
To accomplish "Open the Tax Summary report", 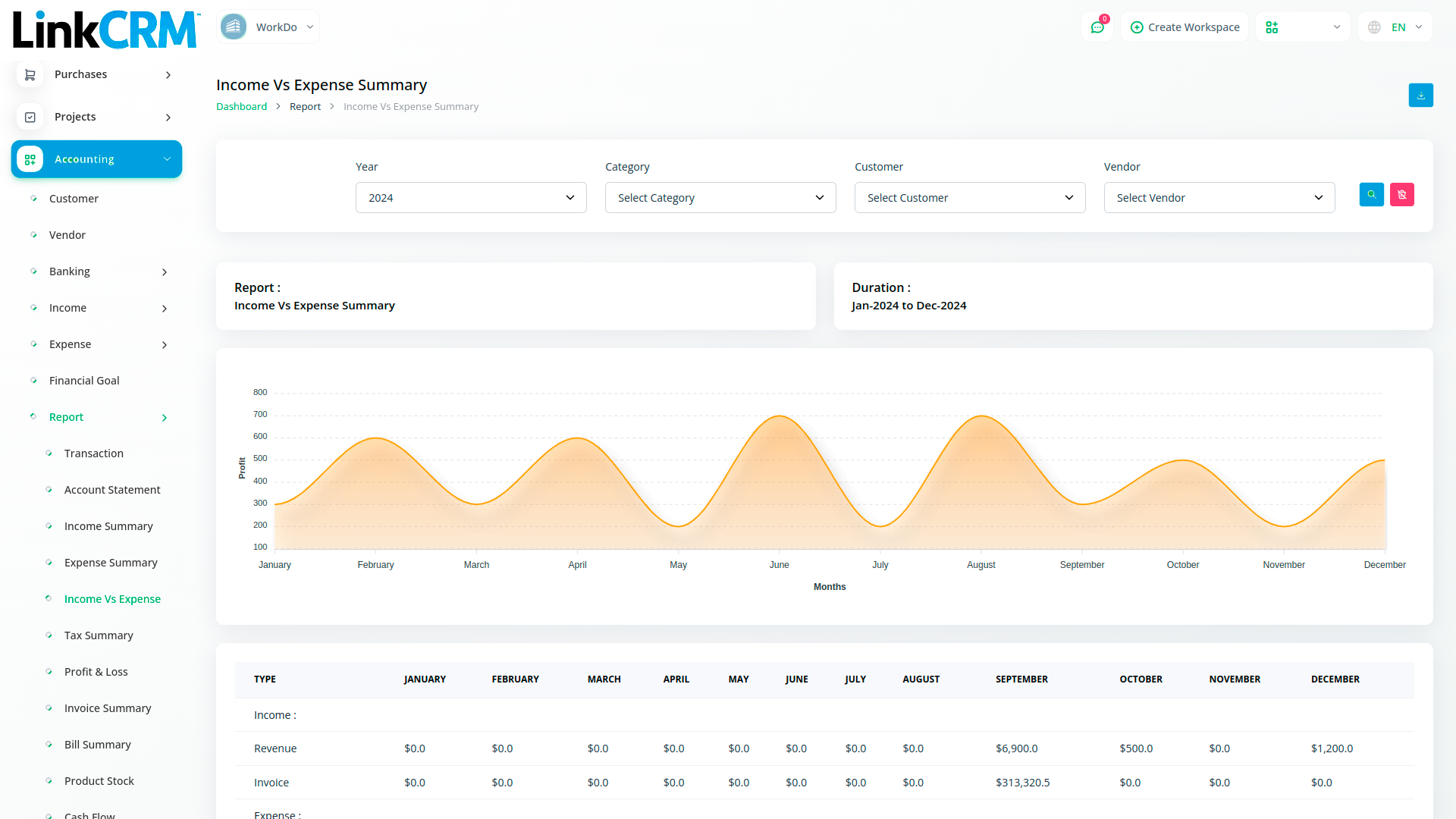I will (99, 635).
